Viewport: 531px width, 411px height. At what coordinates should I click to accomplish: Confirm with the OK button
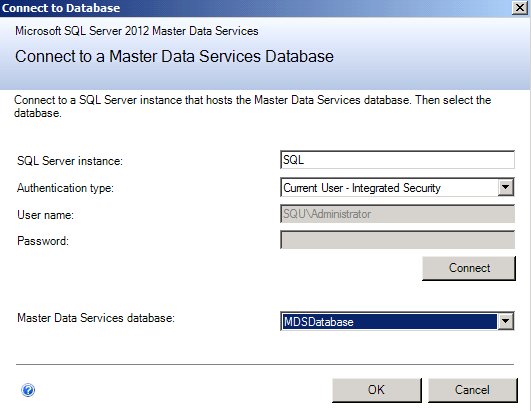(377, 390)
